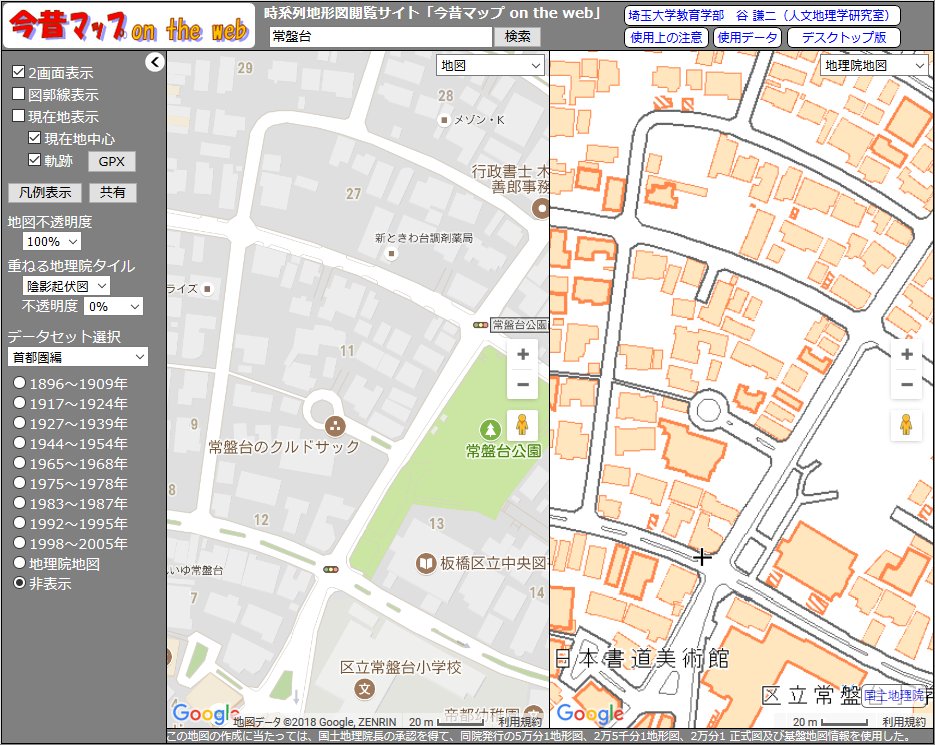This screenshot has width=935, height=745.
Task: Select the 1965～1968年 map period
Action: pos(20,463)
